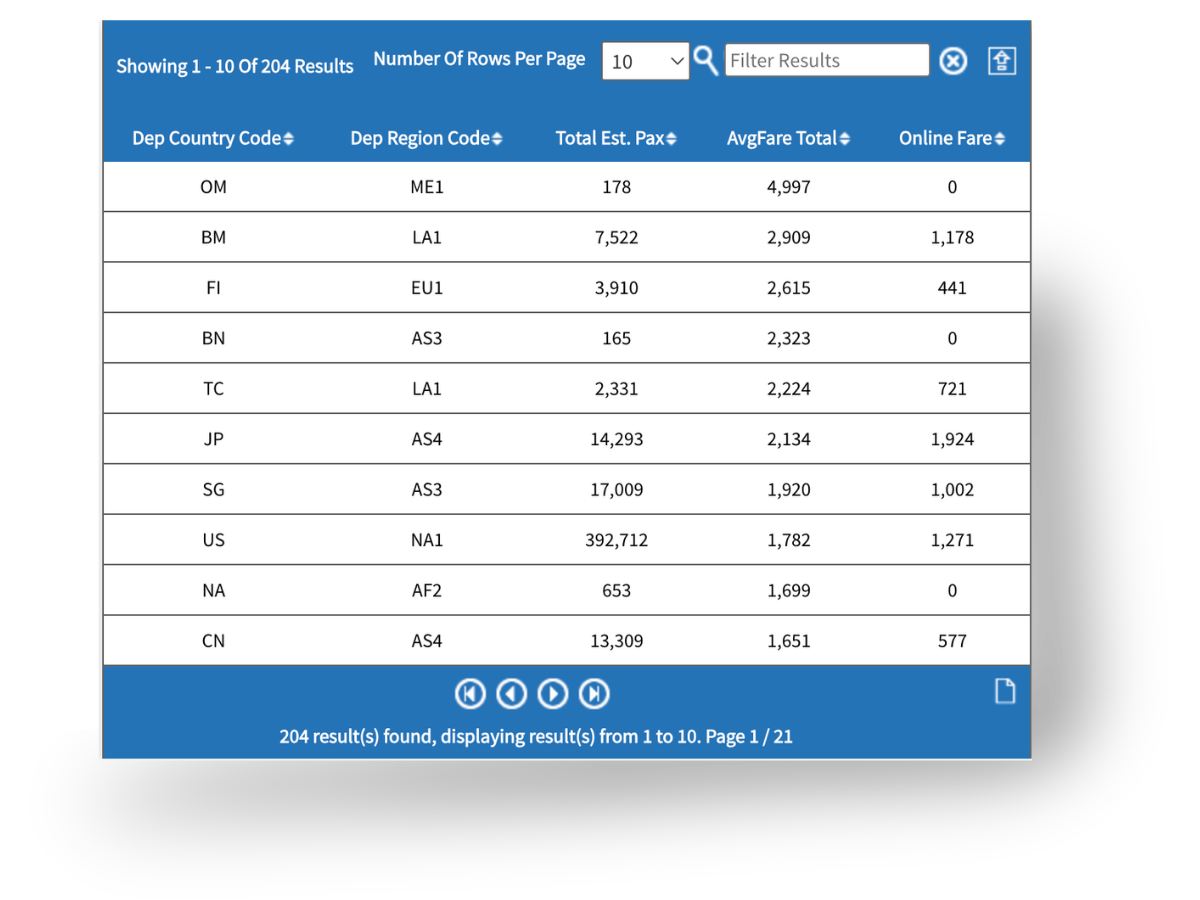
Task: Go to the previous results page
Action: click(x=511, y=693)
